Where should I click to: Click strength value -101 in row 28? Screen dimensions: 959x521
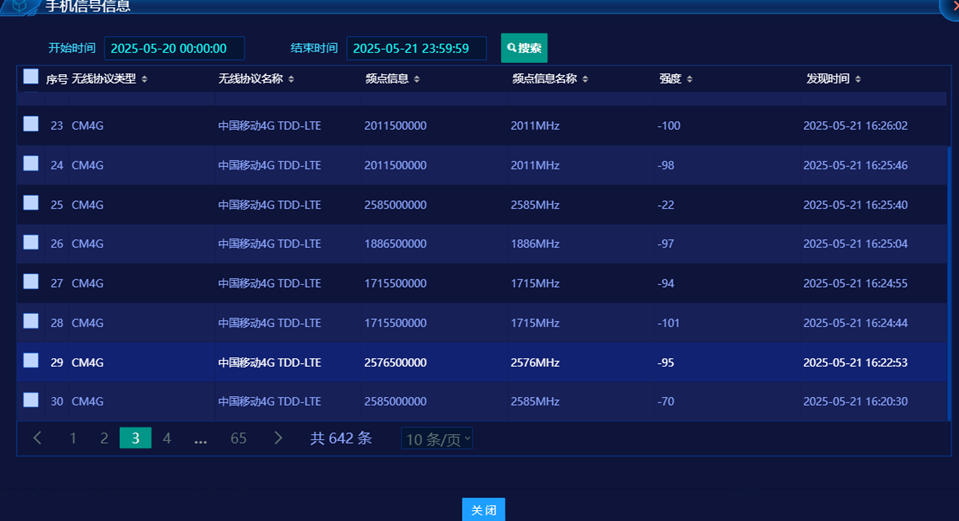click(668, 323)
